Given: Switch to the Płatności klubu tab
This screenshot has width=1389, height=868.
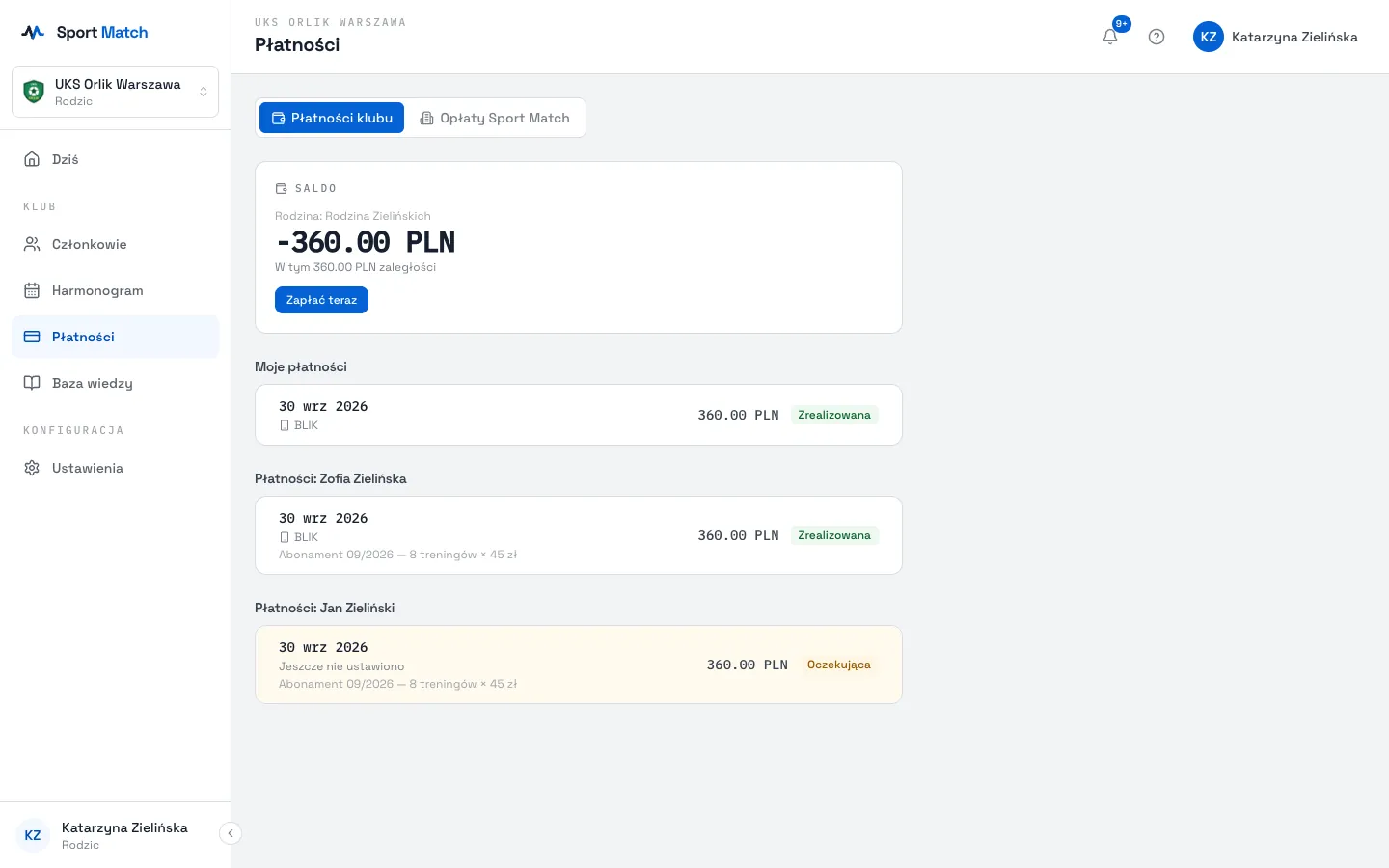Looking at the screenshot, I should click(332, 118).
